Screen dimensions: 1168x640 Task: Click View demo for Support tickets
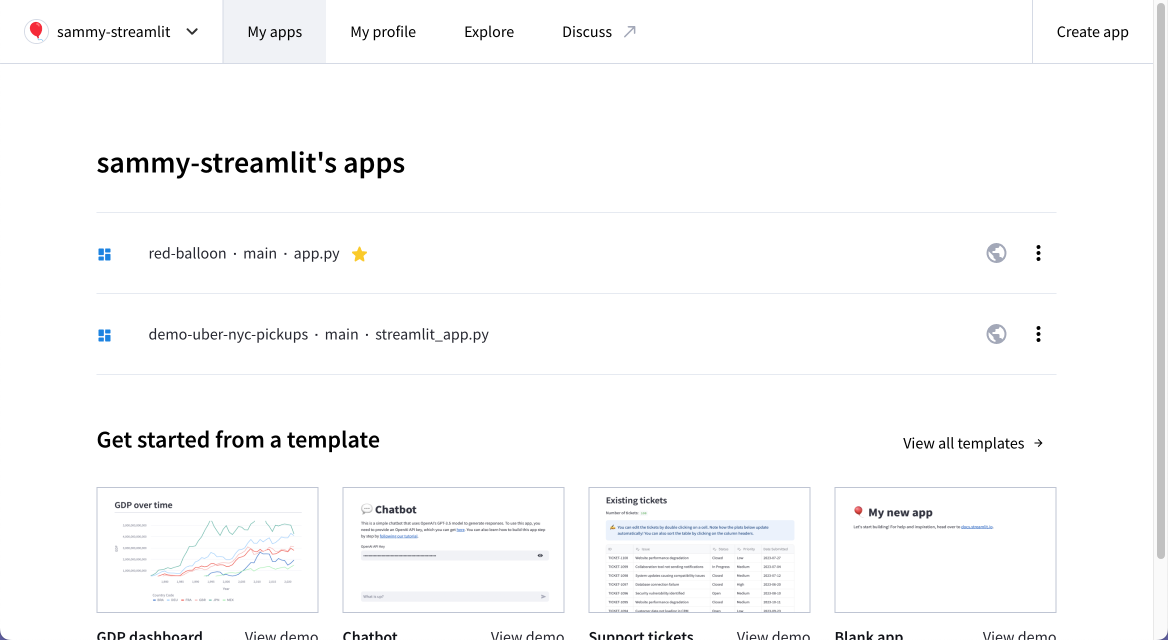pyautogui.click(x=773, y=634)
